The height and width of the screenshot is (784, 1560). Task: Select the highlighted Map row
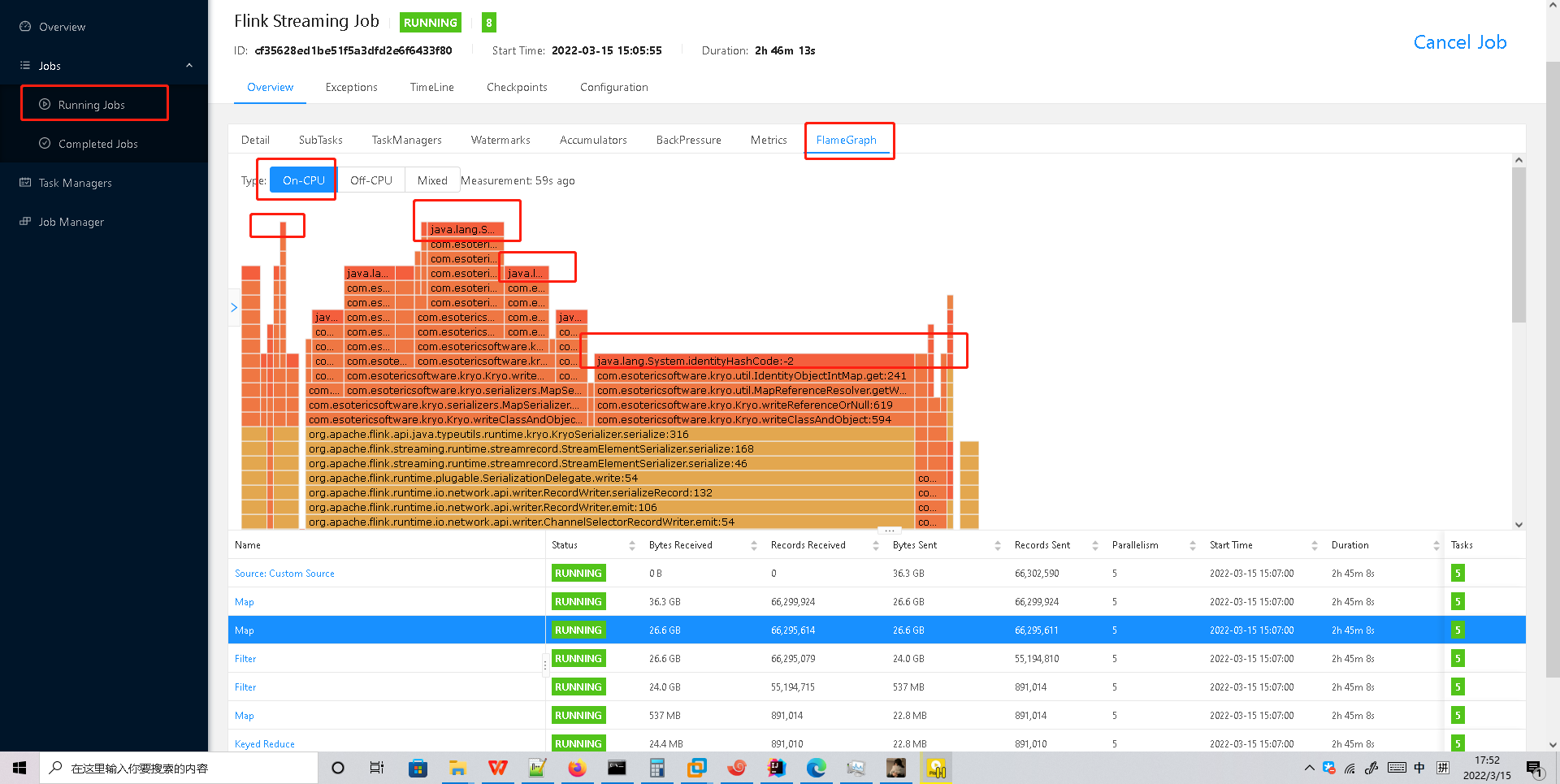[x=877, y=630]
